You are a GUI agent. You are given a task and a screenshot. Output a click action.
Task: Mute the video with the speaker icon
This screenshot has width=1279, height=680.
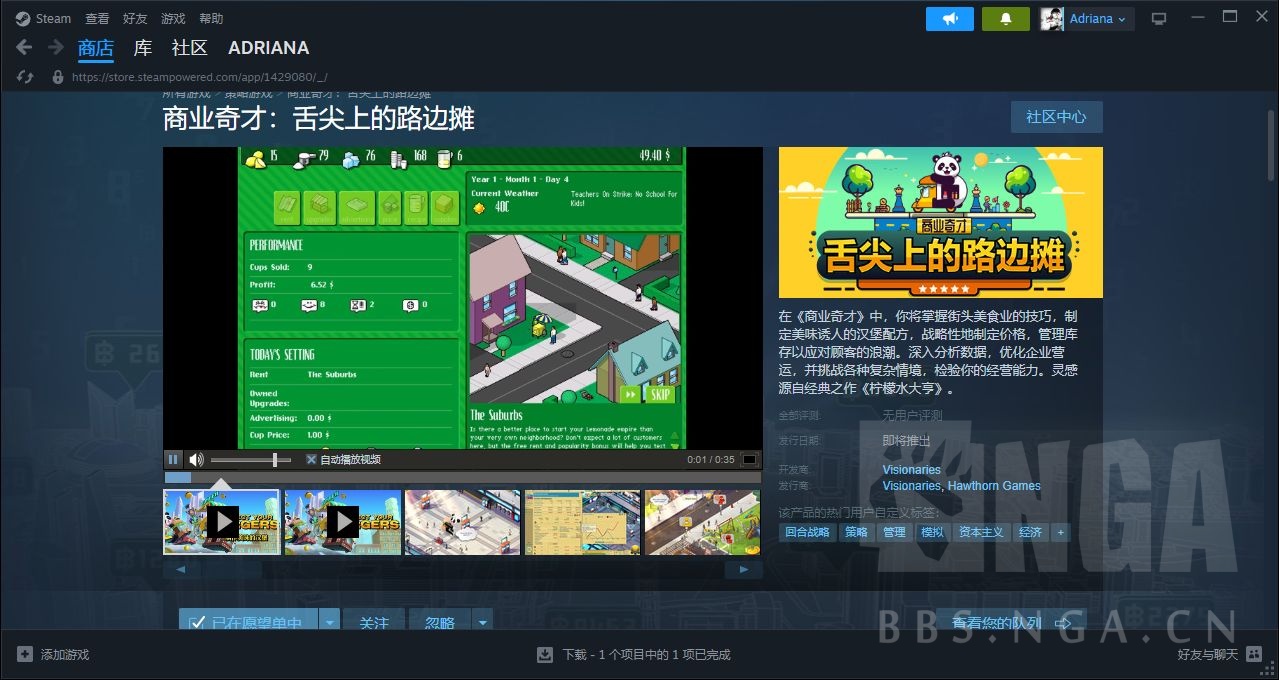(x=196, y=460)
